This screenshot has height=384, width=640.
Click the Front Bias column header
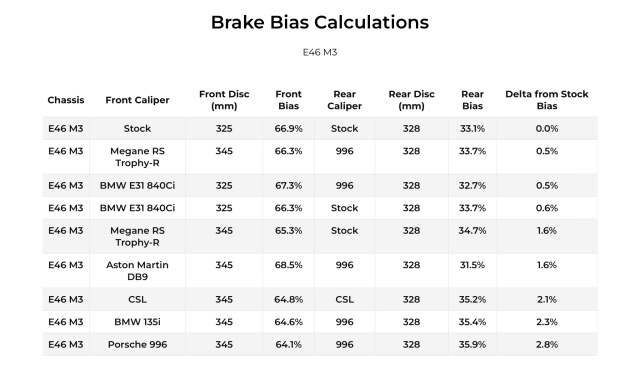point(289,100)
